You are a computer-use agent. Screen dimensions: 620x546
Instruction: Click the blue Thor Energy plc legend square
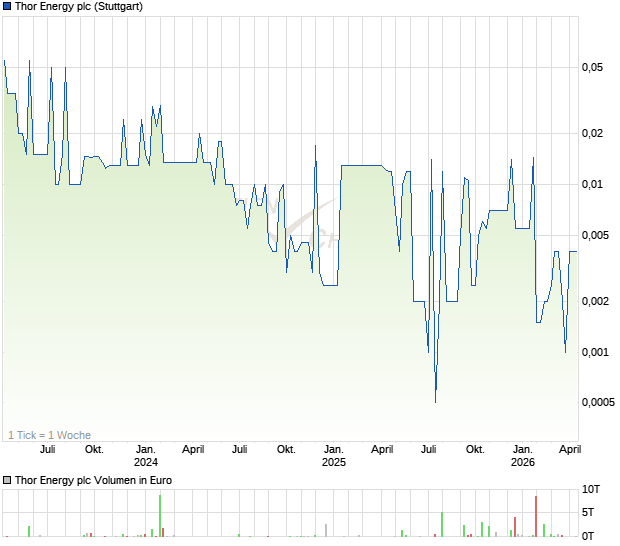(7, 6)
